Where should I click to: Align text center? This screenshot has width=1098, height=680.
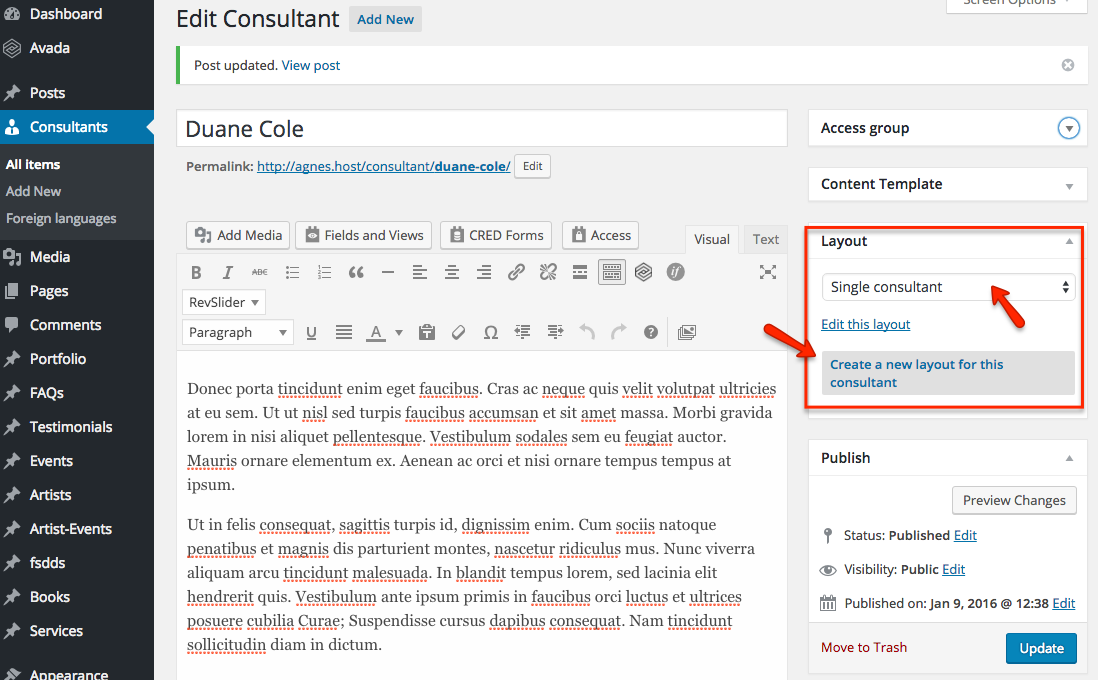coord(452,272)
